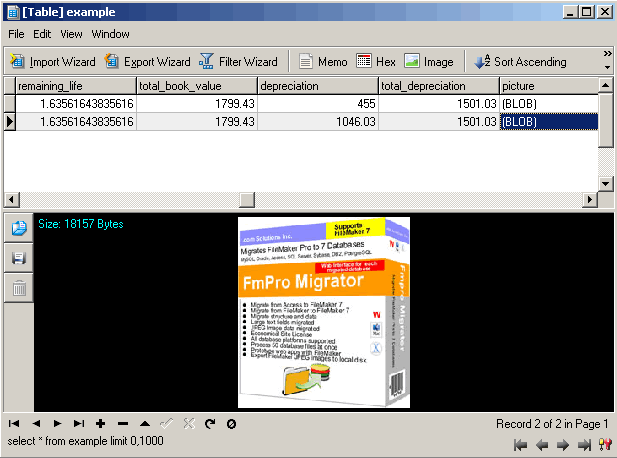Jump to the first page

[x=521, y=445]
